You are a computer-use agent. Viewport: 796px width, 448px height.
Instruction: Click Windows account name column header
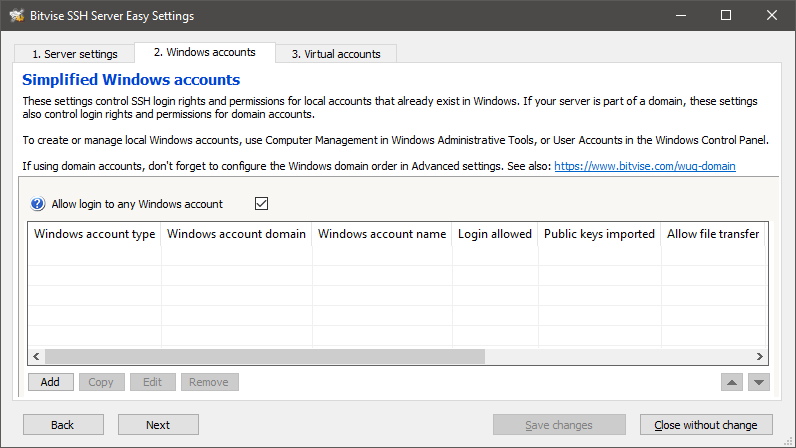pos(382,234)
